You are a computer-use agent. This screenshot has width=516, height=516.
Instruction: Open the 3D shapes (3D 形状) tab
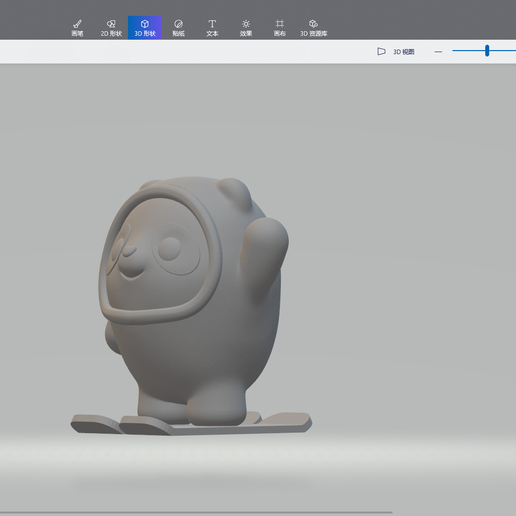pos(145,28)
